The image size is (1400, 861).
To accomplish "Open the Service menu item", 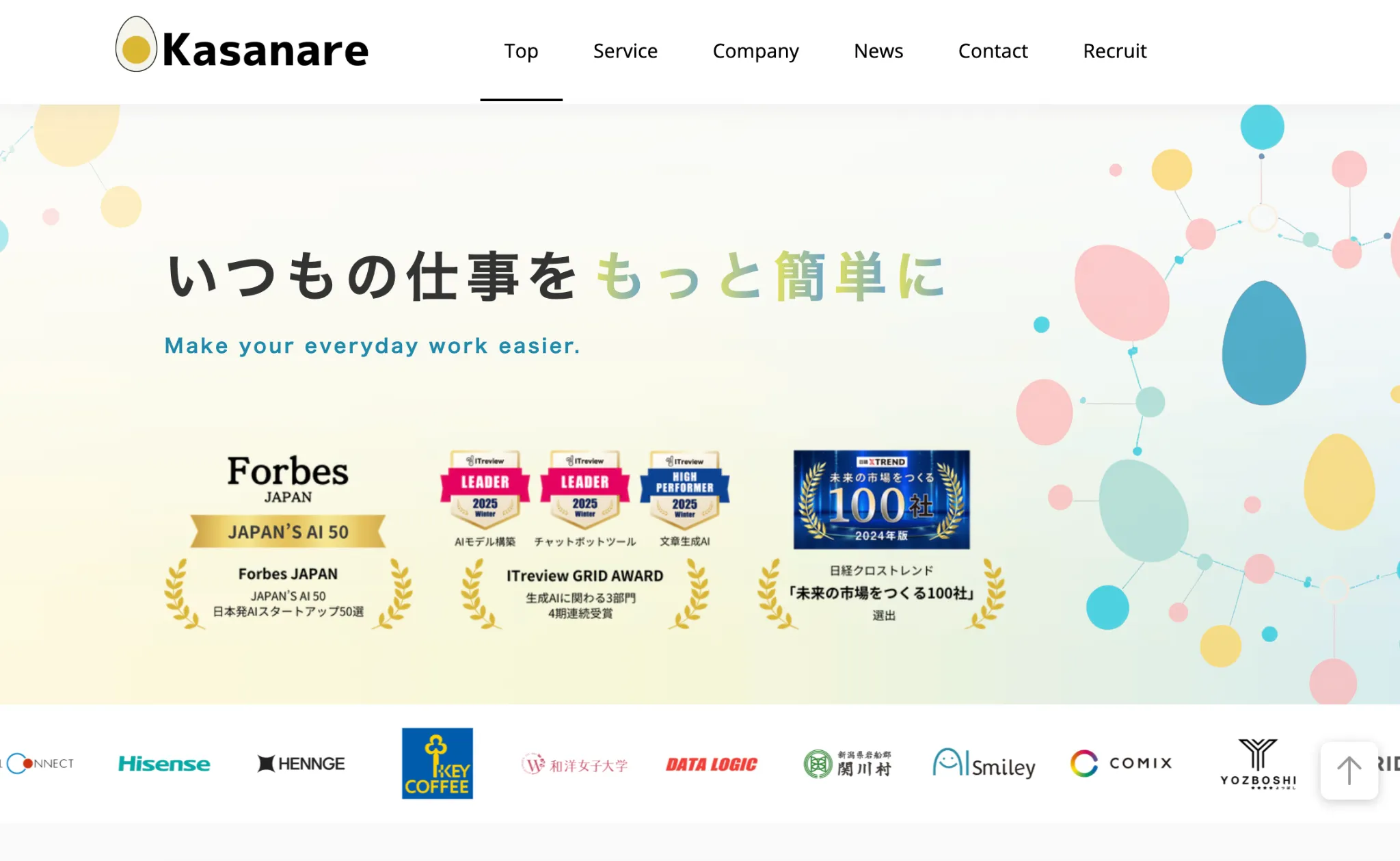I will point(625,51).
